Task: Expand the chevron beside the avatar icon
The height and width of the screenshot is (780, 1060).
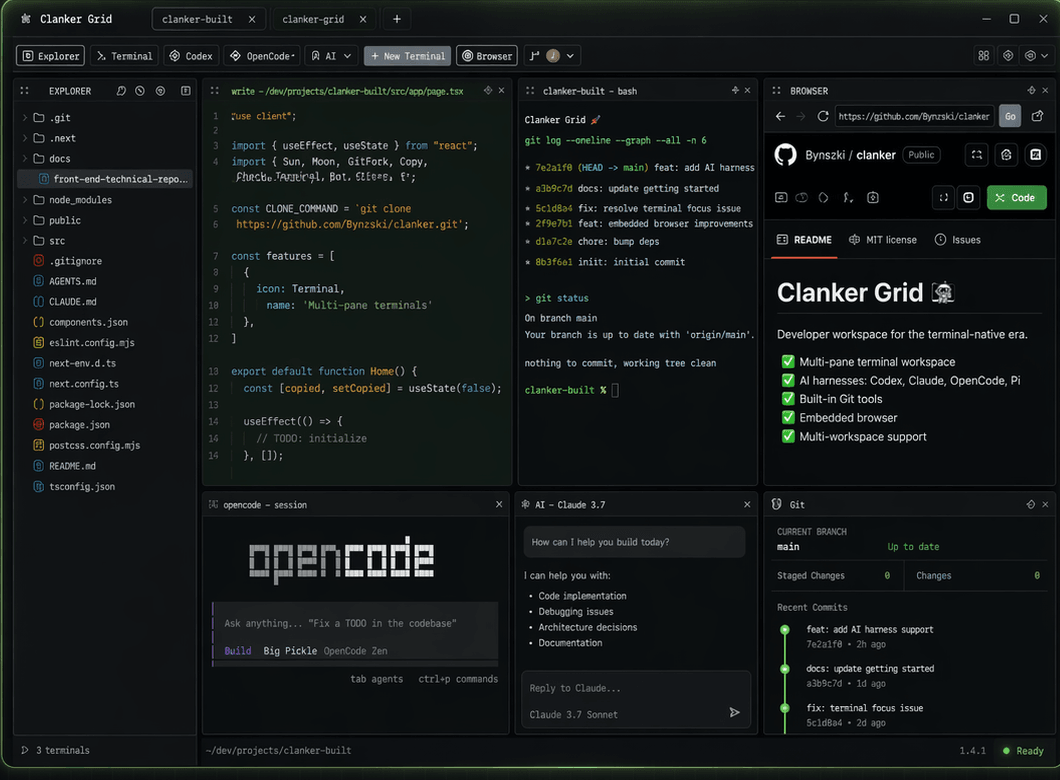Action: point(571,56)
